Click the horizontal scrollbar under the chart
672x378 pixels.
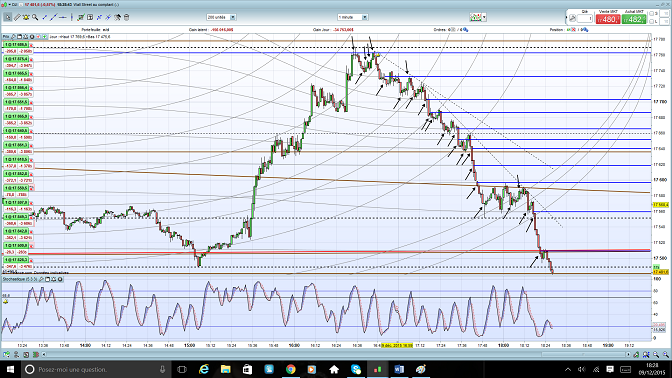coord(336,354)
